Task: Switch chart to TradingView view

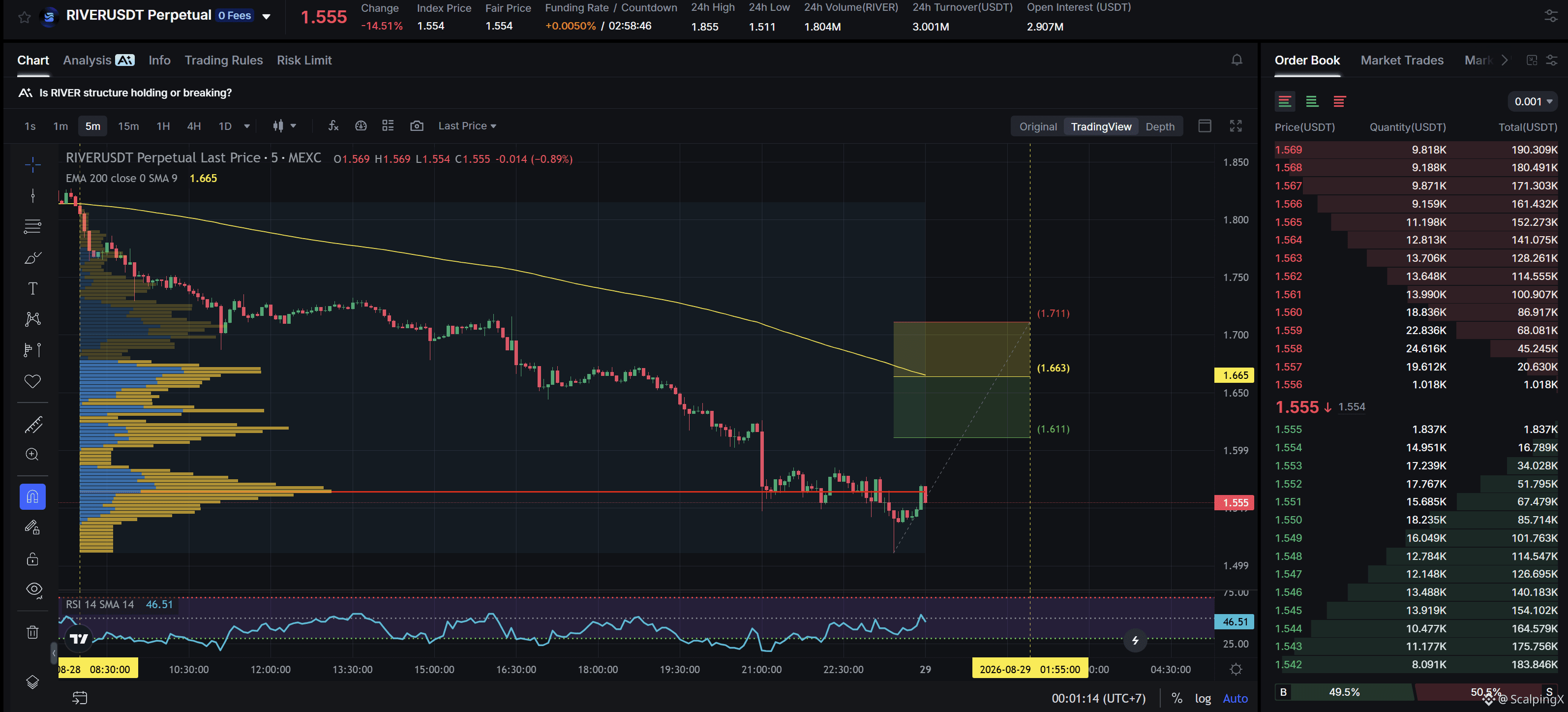Action: (x=1101, y=126)
